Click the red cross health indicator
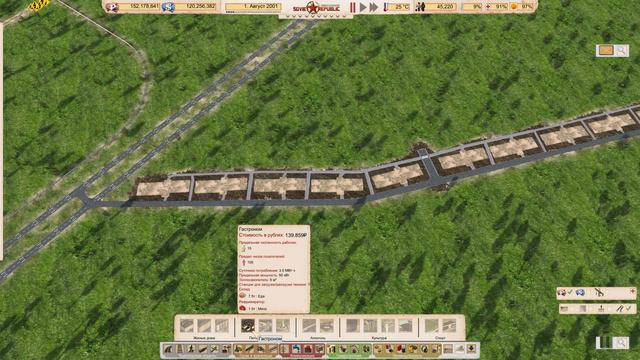Image resolution: width=640 pixels, height=360 pixels. click(488, 7)
